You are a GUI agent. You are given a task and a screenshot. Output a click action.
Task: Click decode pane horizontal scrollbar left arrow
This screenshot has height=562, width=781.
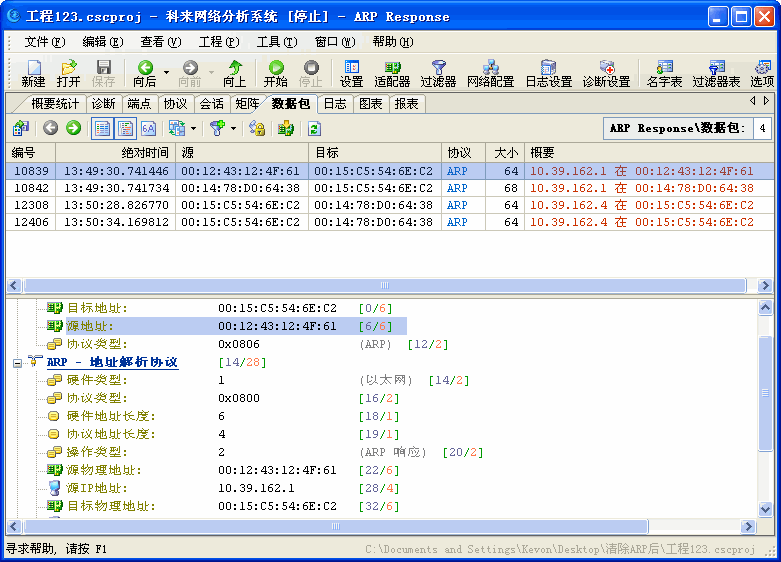coord(14,527)
